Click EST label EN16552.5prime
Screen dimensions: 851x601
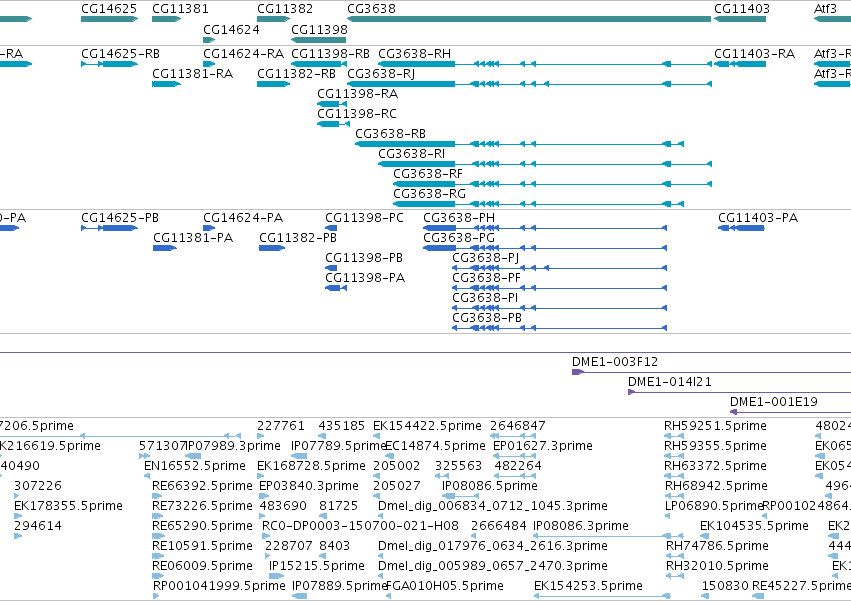click(195, 466)
